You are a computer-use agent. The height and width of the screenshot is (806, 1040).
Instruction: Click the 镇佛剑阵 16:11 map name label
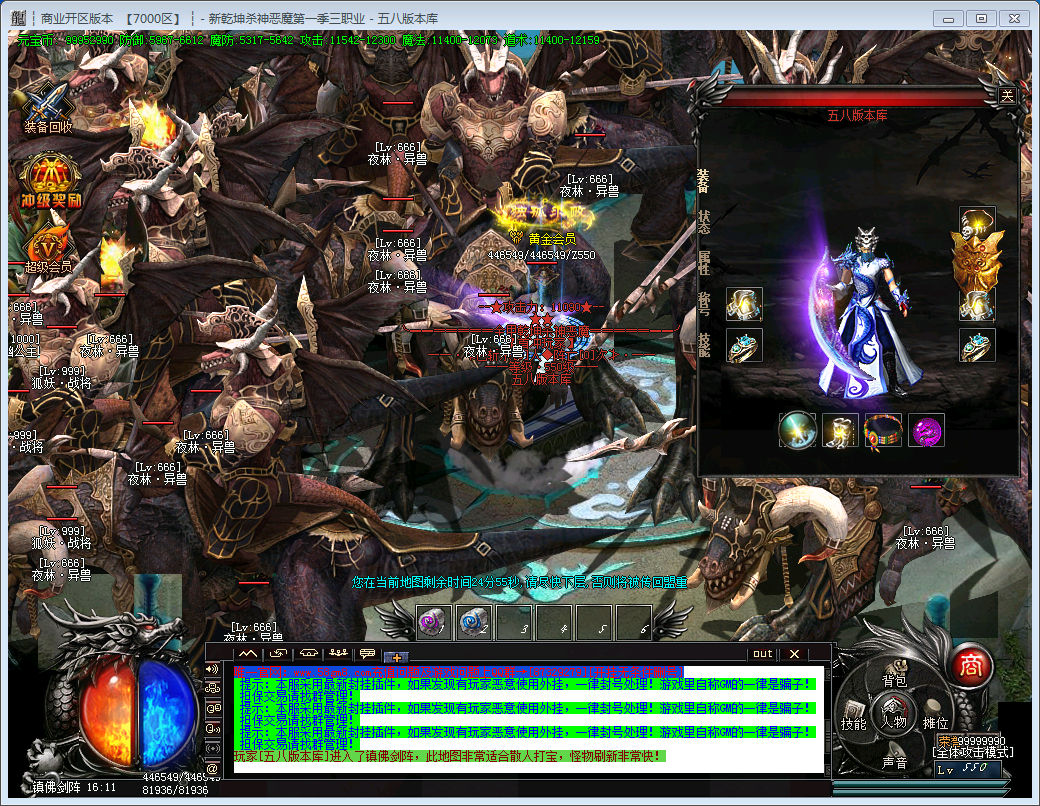click(74, 787)
